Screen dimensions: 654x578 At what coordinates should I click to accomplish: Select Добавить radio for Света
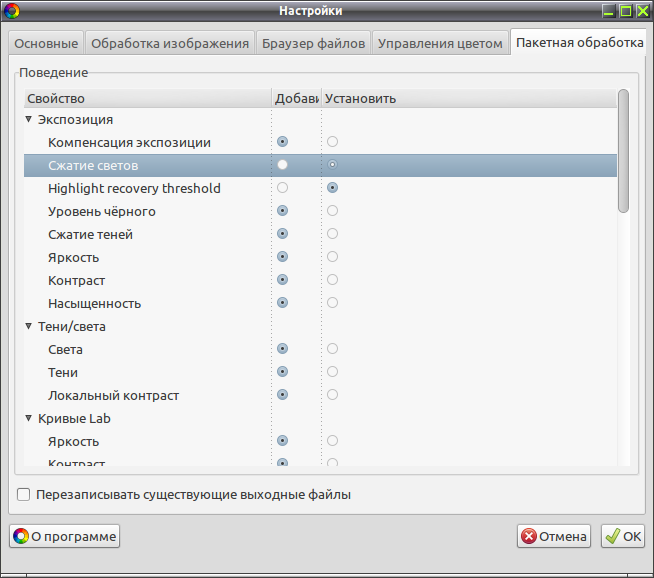(282, 349)
